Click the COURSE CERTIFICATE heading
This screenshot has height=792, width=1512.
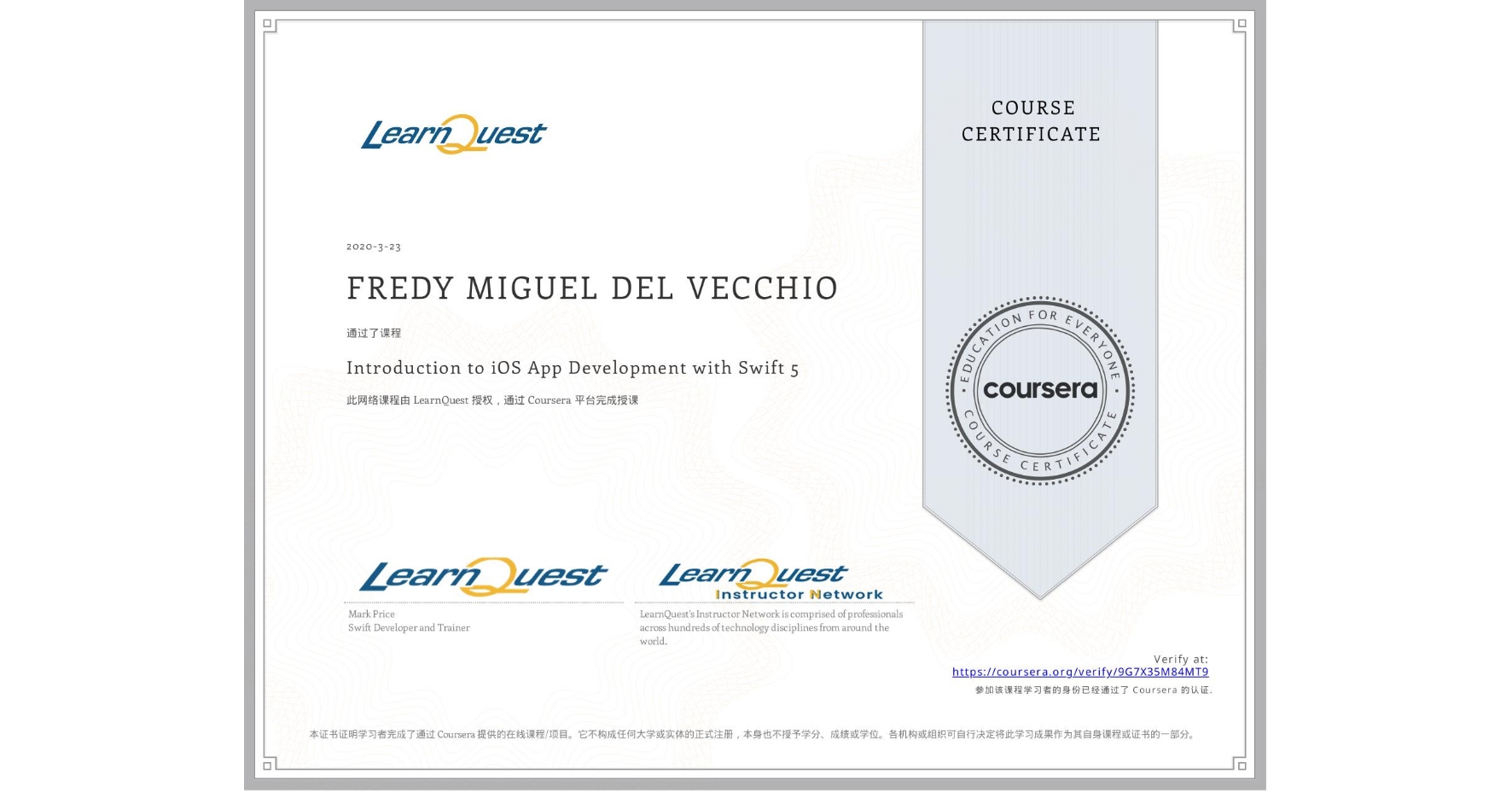click(x=1032, y=121)
